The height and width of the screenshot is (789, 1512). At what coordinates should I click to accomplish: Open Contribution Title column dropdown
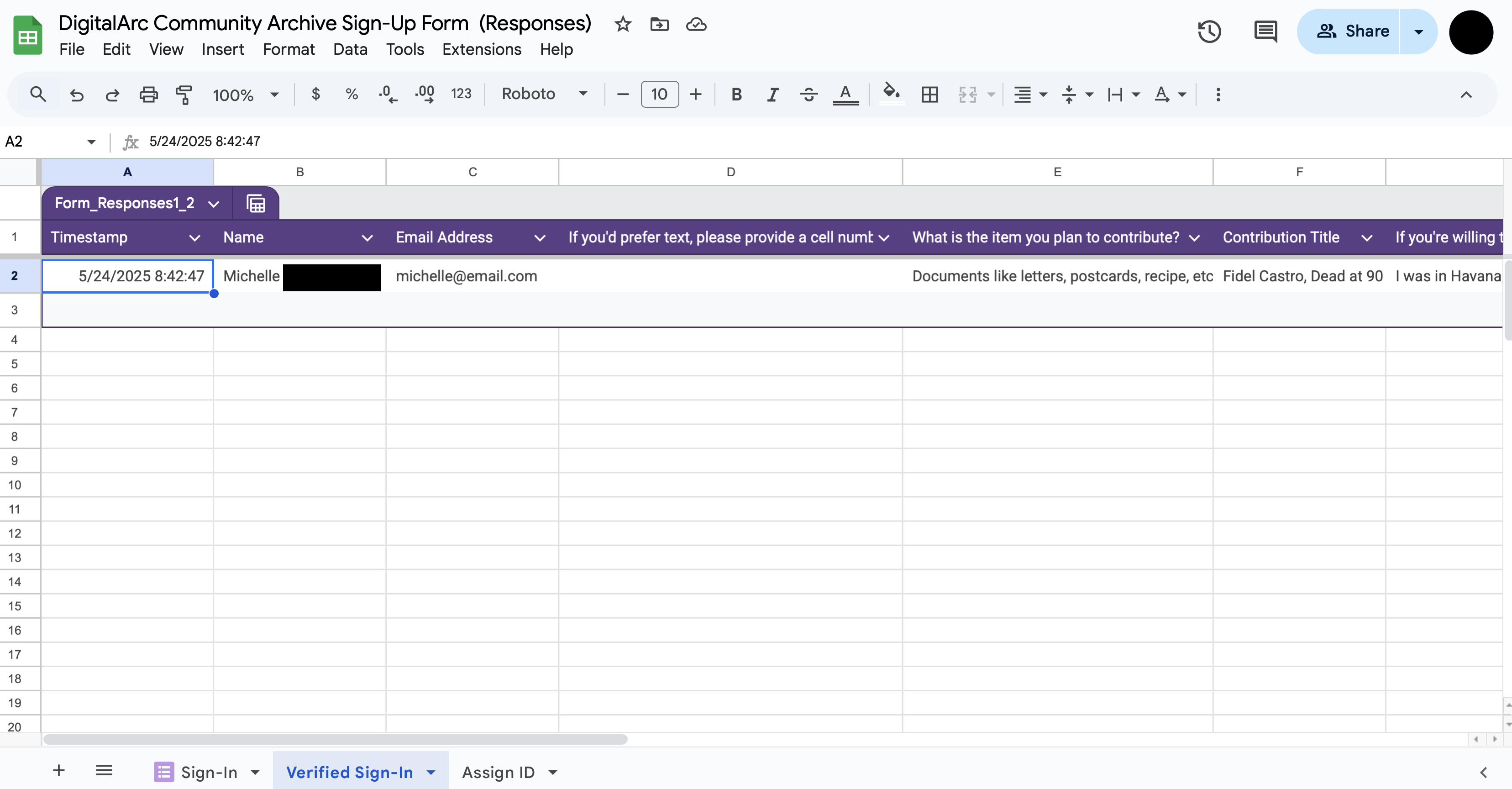1366,238
